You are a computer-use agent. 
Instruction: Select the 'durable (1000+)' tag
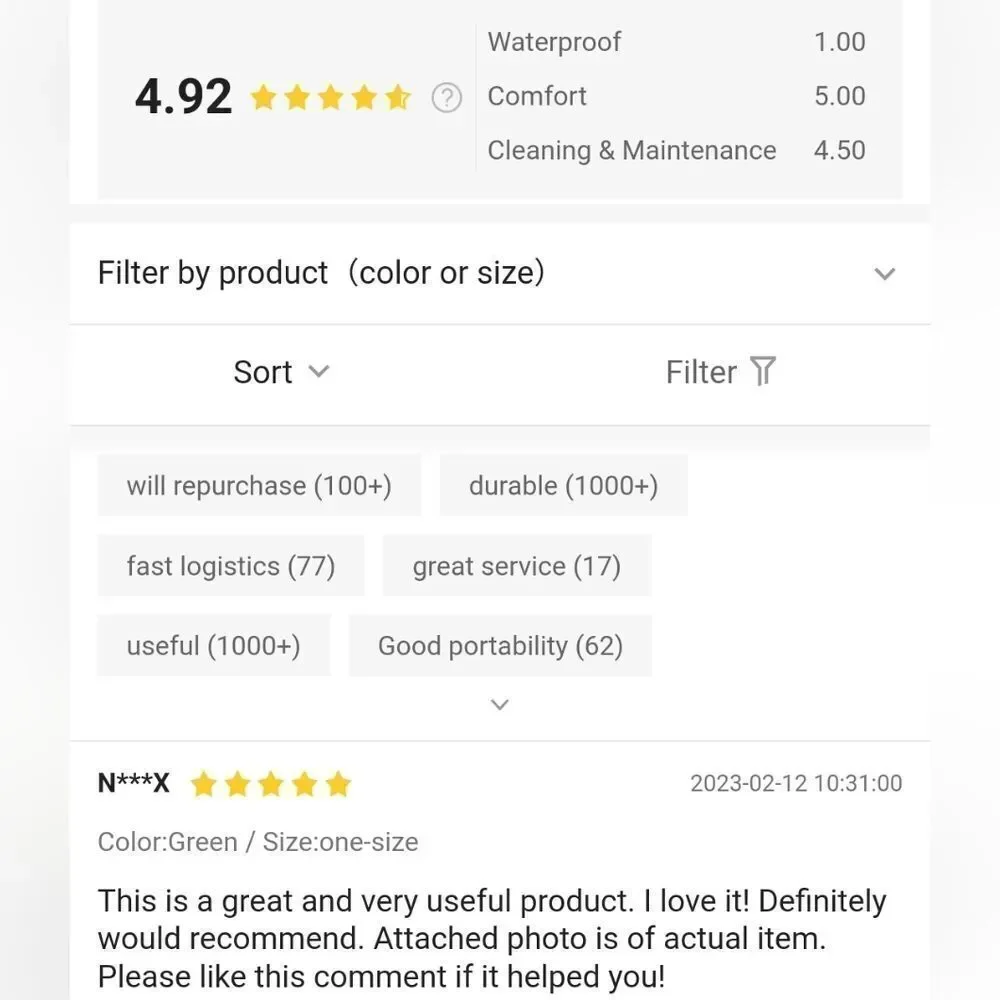(564, 485)
